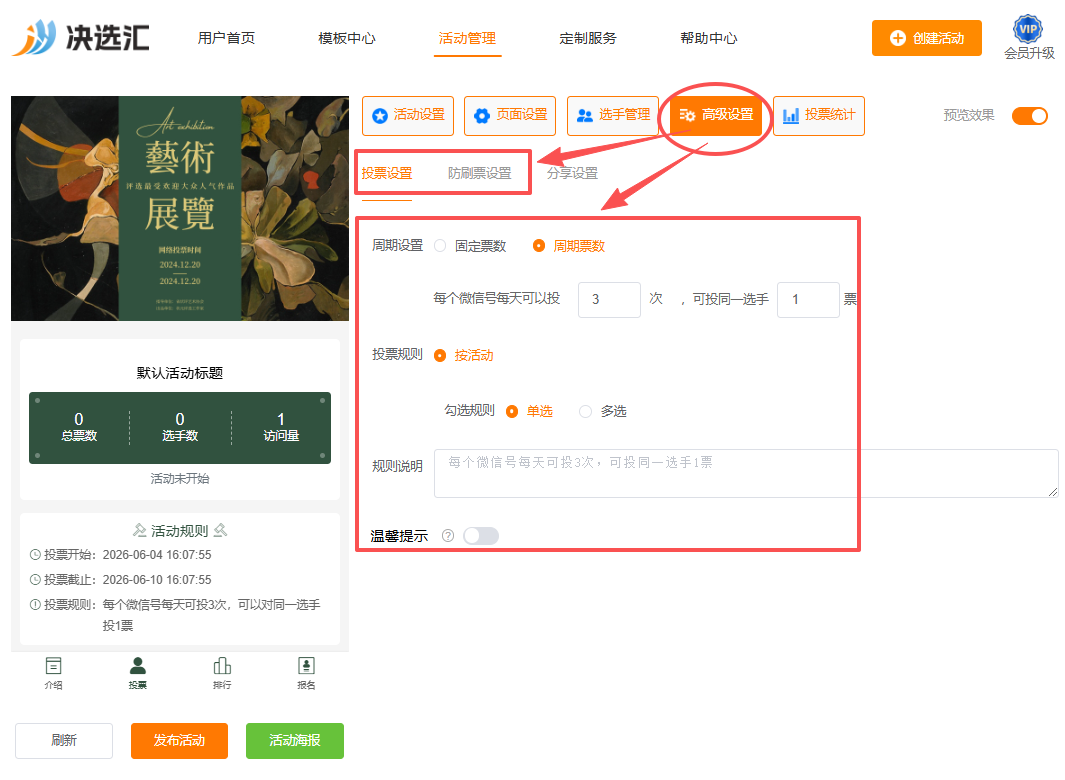Click the 创建活动 button
The height and width of the screenshot is (780, 1065).
coord(926,38)
